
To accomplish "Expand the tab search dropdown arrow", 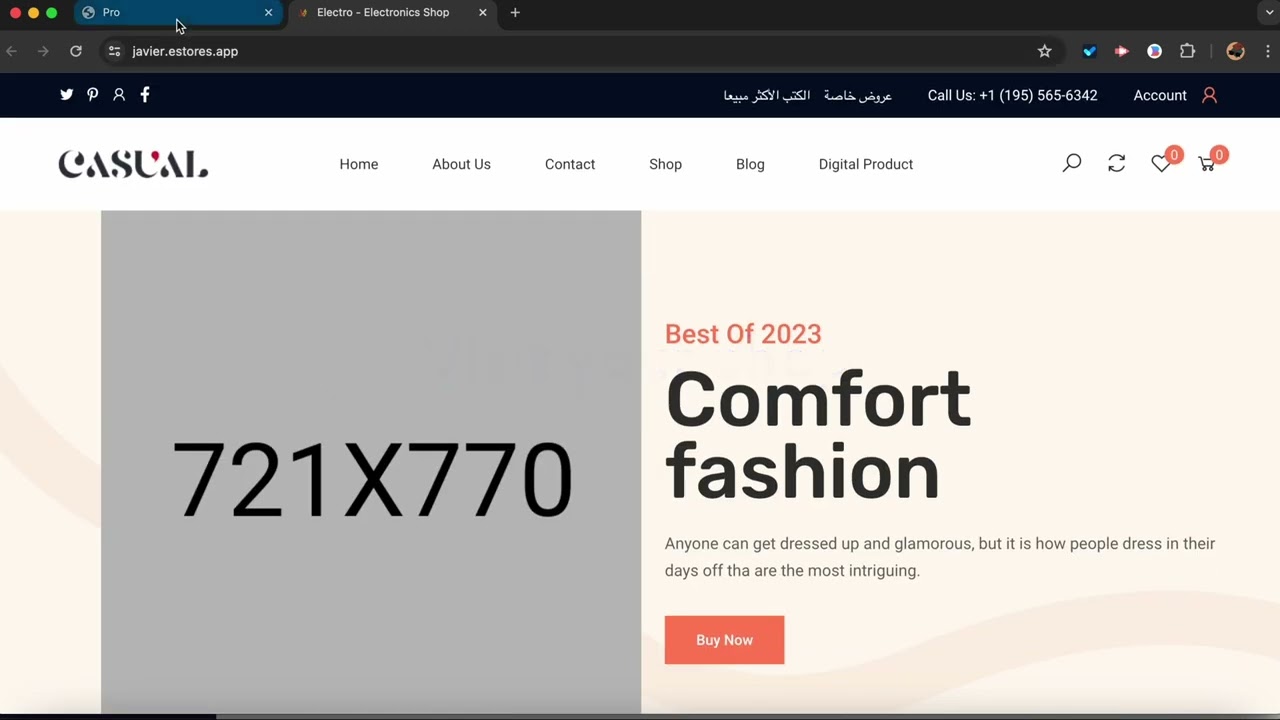I will [x=1269, y=13].
